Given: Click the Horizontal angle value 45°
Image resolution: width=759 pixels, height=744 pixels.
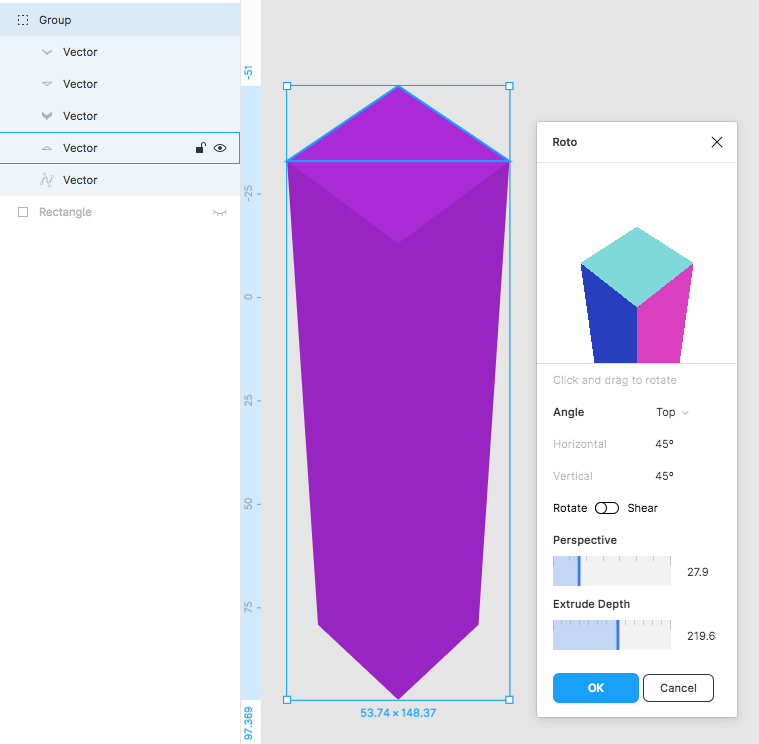Looking at the screenshot, I should tap(664, 444).
